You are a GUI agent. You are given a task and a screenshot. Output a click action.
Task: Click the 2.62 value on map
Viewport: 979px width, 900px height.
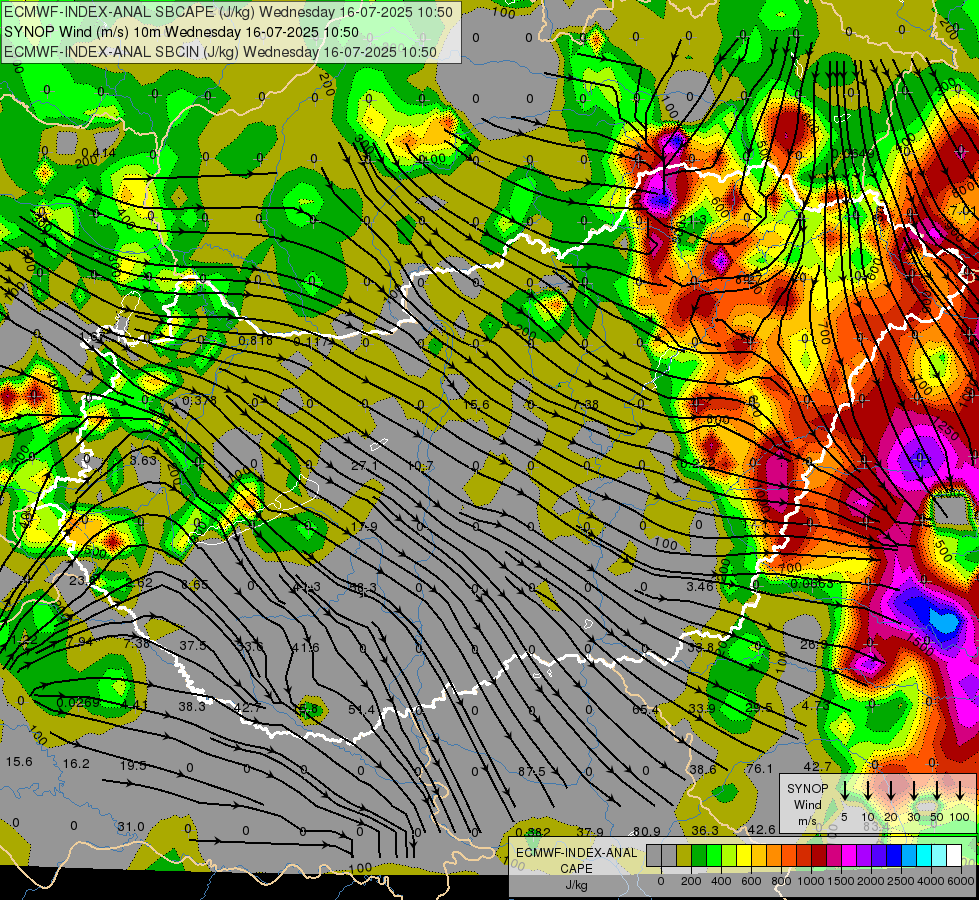coord(139,583)
